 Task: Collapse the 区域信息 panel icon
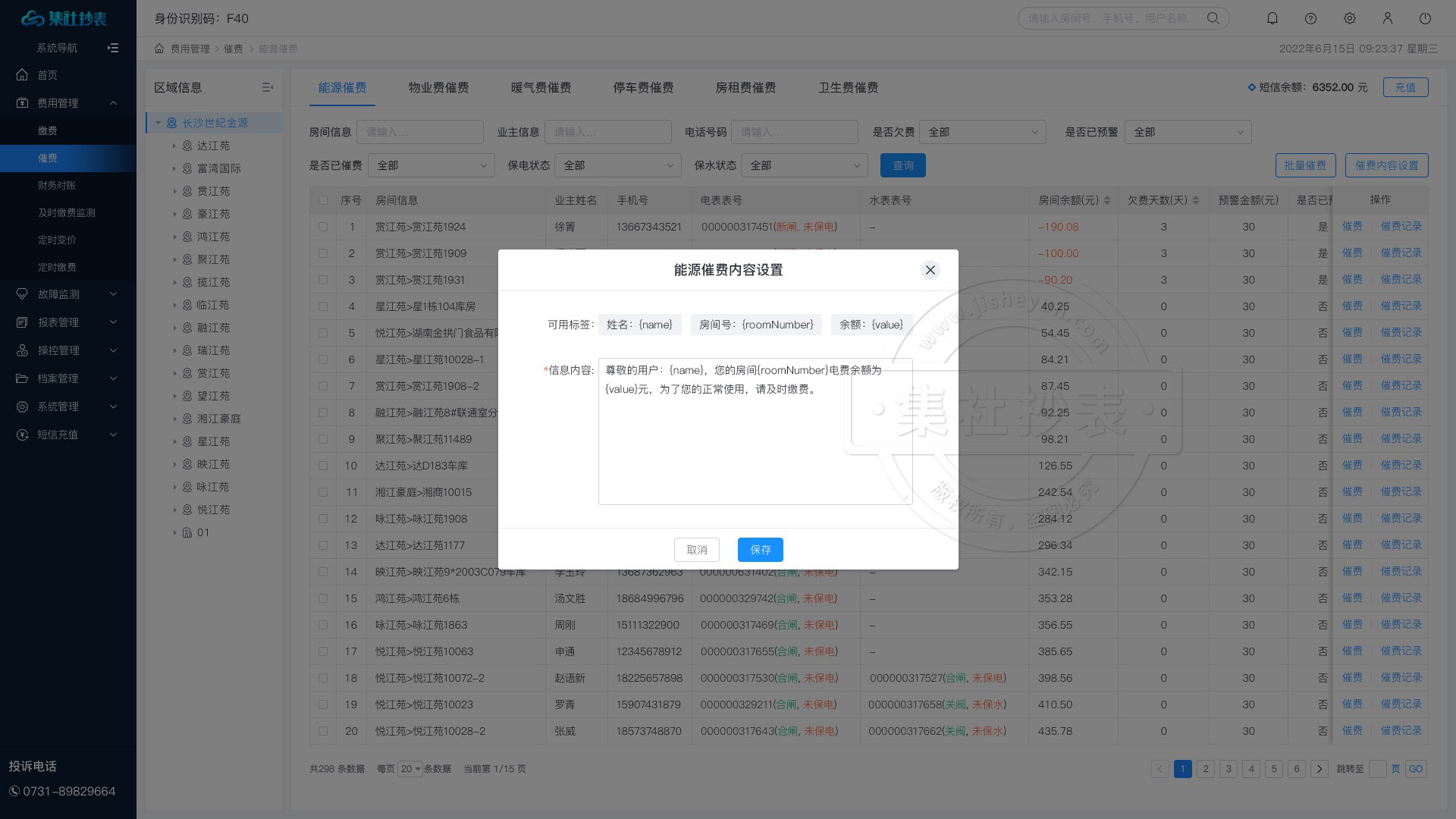267,87
